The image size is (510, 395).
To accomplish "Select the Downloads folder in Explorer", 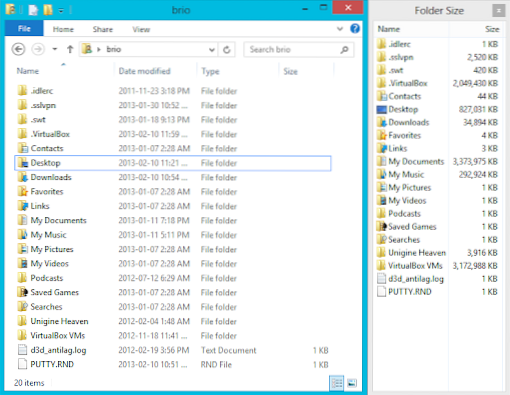I will pos(173,177).
